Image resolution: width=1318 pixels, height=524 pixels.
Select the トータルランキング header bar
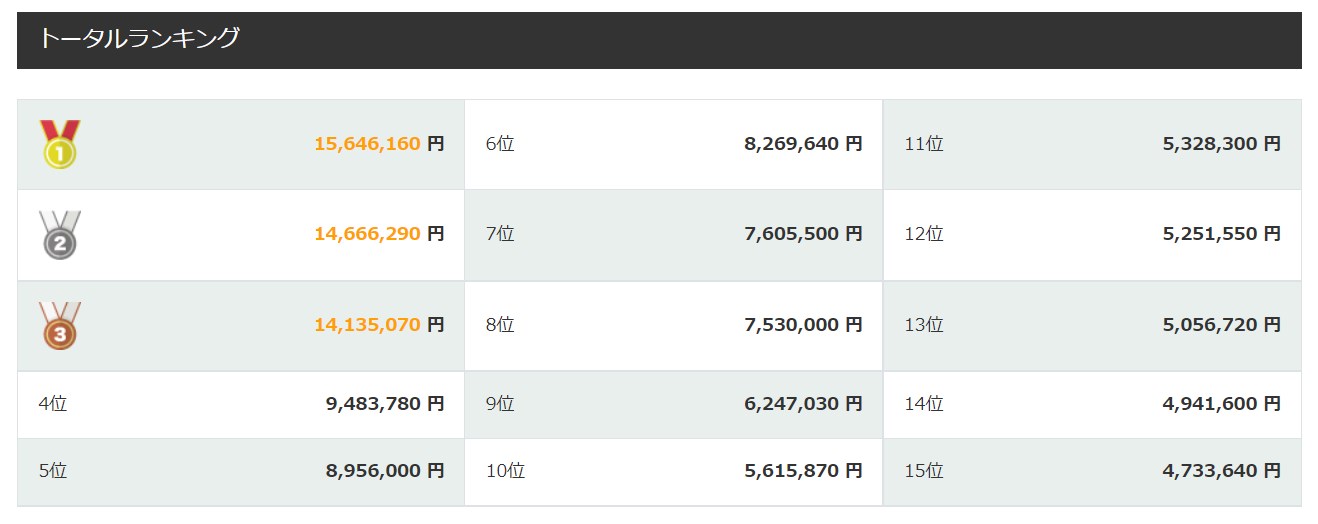659,40
